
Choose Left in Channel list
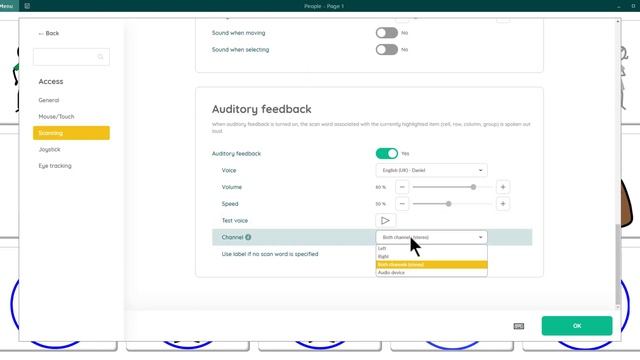tap(431, 249)
